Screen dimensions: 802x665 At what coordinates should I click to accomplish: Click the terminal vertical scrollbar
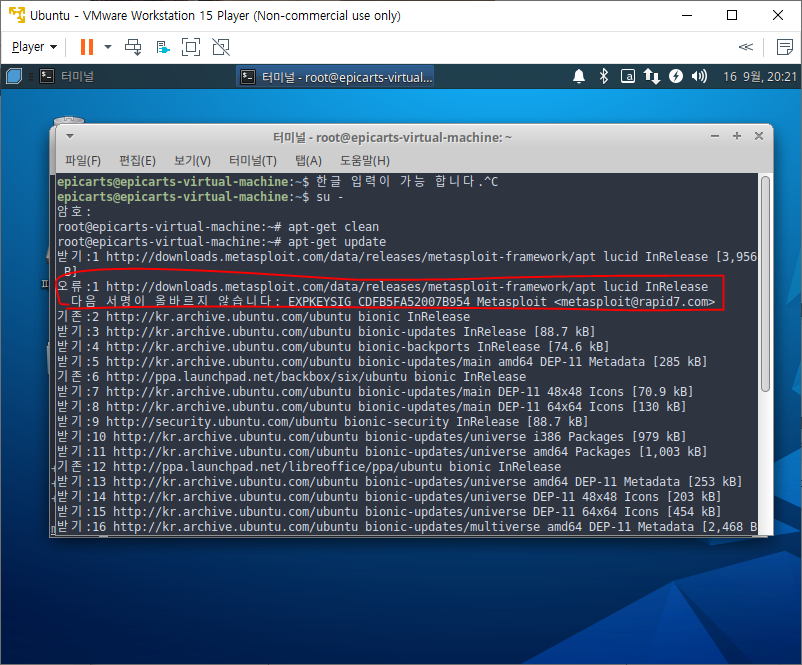pos(765,284)
